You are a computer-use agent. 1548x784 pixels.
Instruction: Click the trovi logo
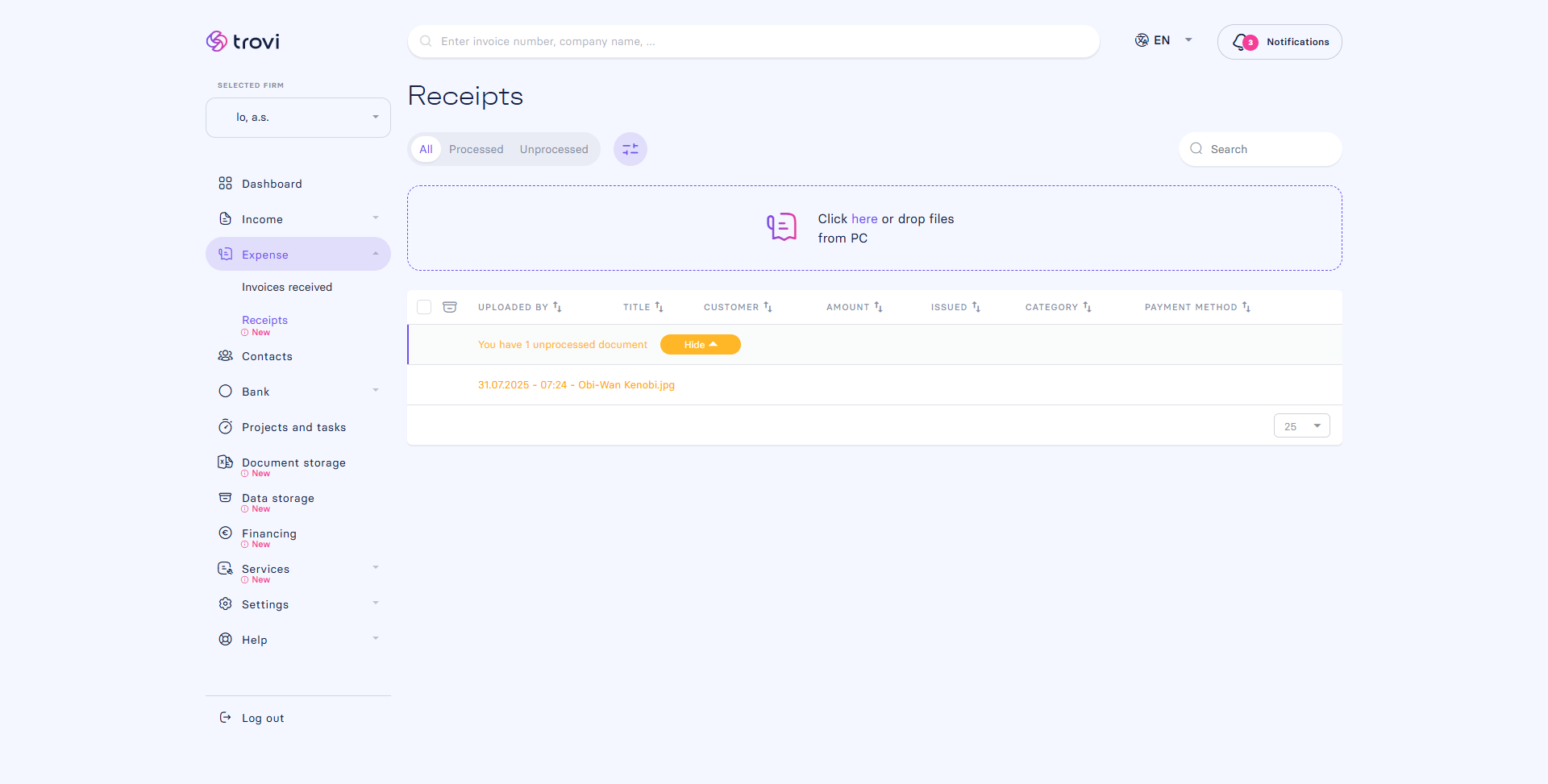click(x=243, y=41)
